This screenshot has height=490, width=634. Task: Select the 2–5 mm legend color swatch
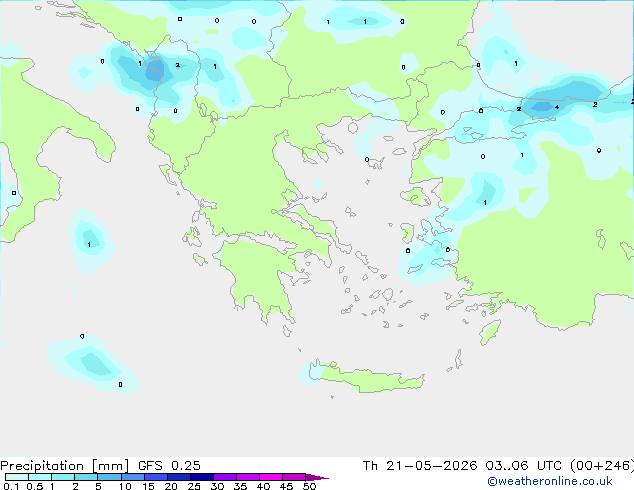pos(86,477)
